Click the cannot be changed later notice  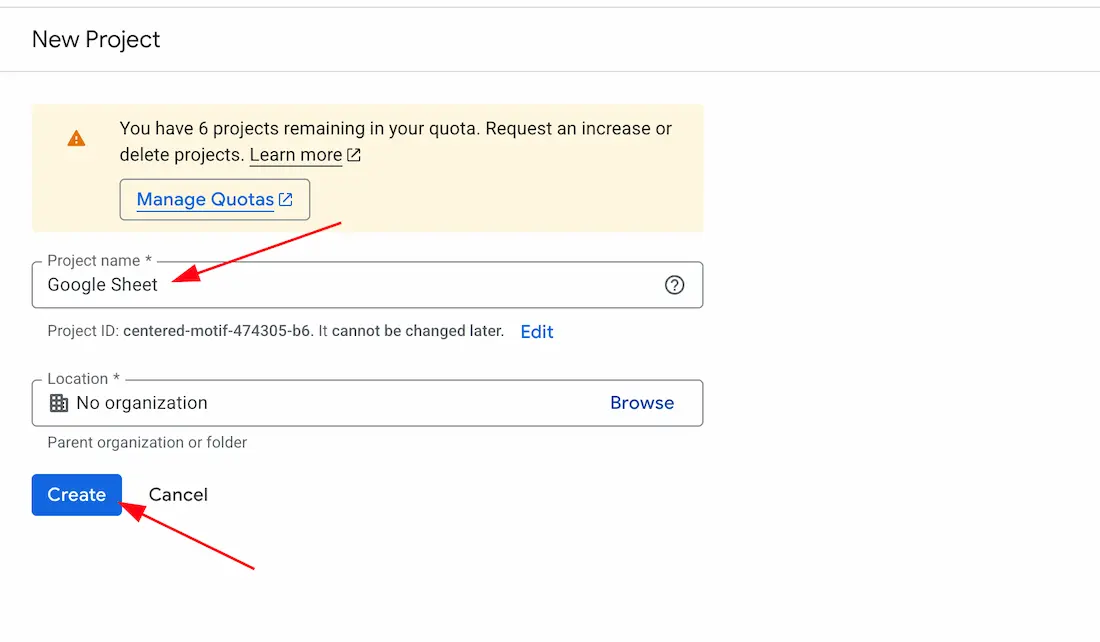[x=418, y=331]
